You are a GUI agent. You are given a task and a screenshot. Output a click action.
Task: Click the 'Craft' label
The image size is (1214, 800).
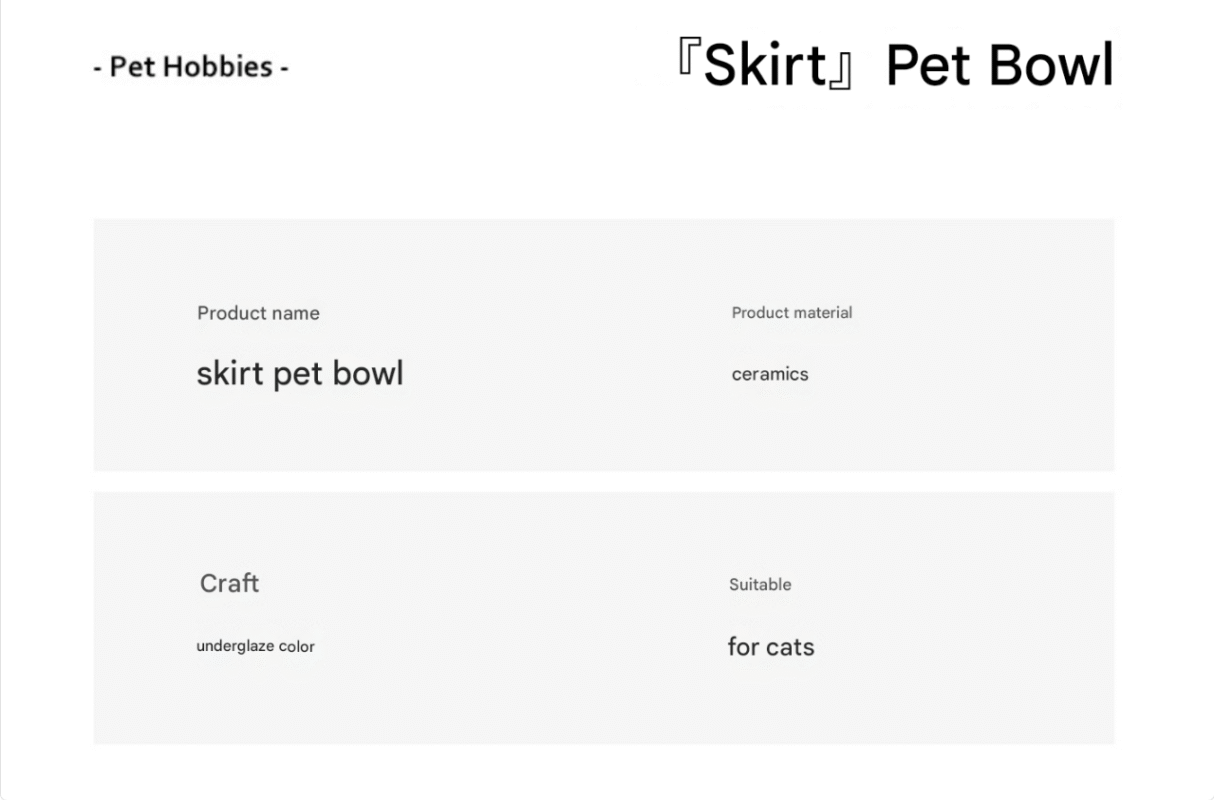point(229,583)
